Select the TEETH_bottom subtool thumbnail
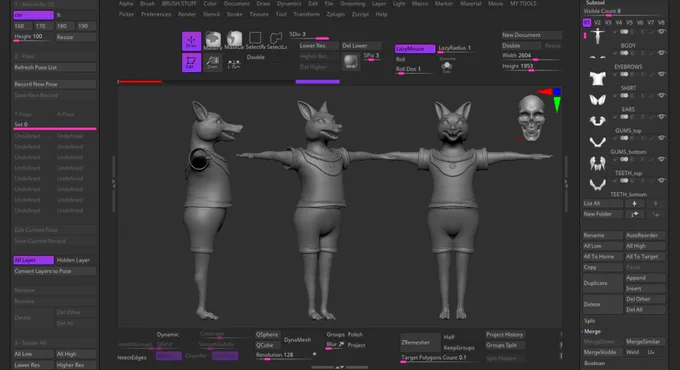Image resolution: width=680 pixels, height=370 pixels. [598, 184]
